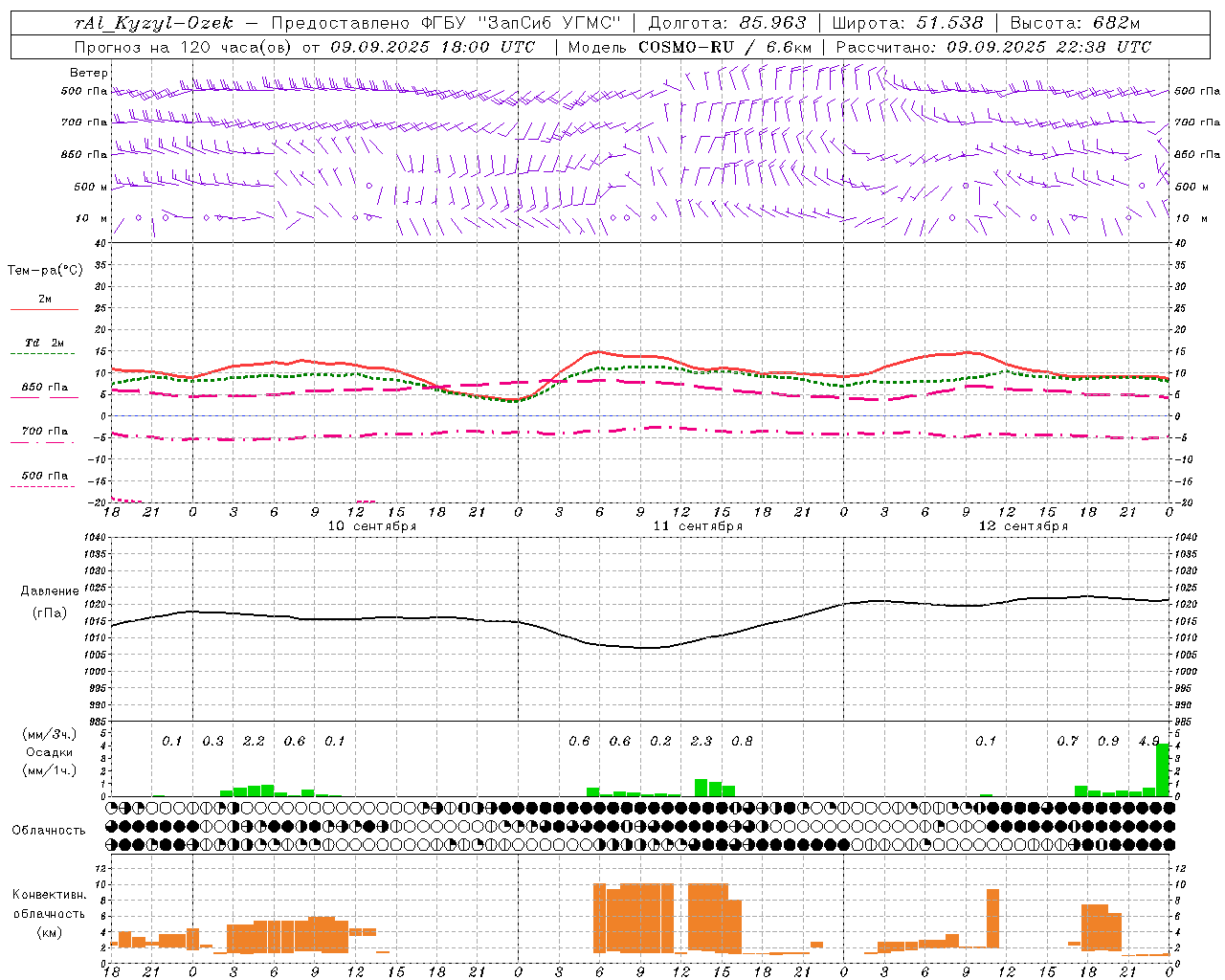1225x980 pixels.
Task: Click the Прогноз на 120 часа(ов) text
Action: pyautogui.click(x=184, y=47)
